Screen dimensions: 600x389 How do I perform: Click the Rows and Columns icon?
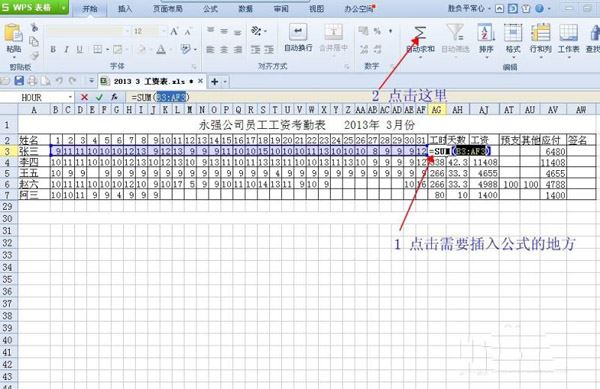541,33
